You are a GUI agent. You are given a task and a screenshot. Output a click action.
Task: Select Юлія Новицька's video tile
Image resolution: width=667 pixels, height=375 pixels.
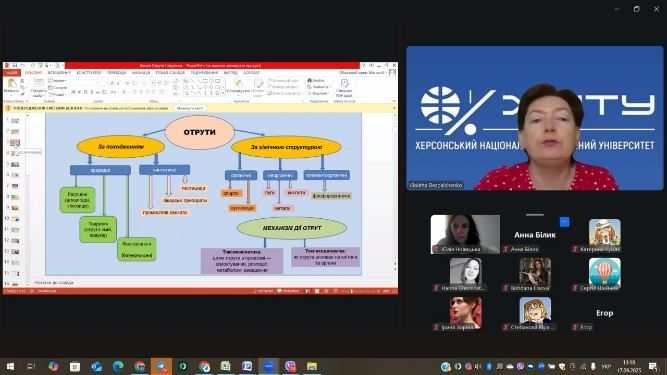click(465, 234)
